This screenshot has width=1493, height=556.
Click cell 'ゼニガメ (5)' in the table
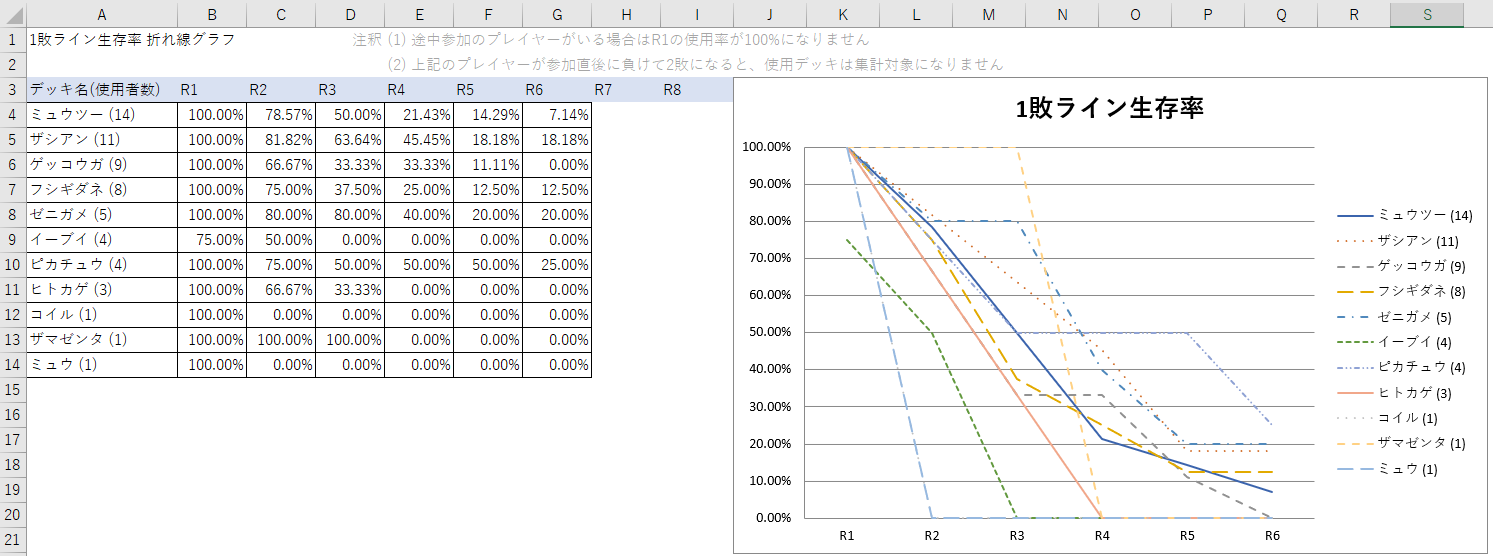tap(102, 215)
